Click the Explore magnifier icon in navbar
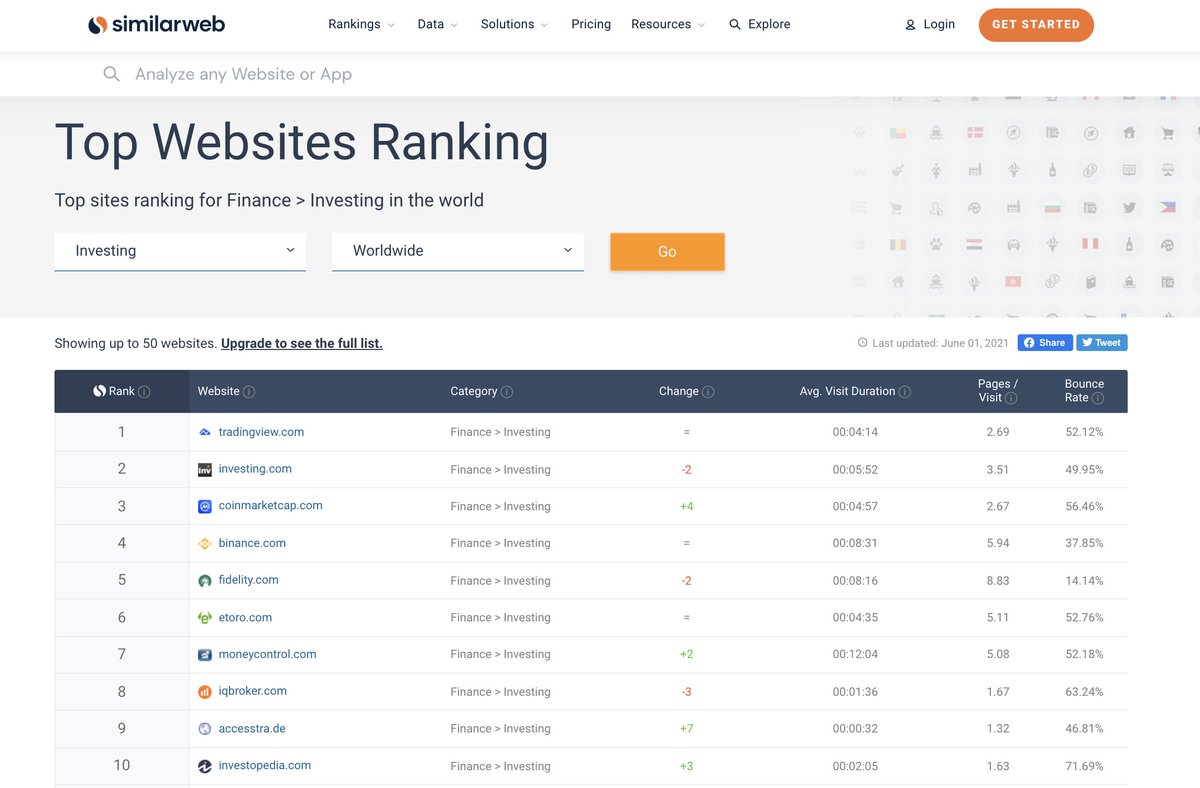This screenshot has height=788, width=1200. point(735,25)
